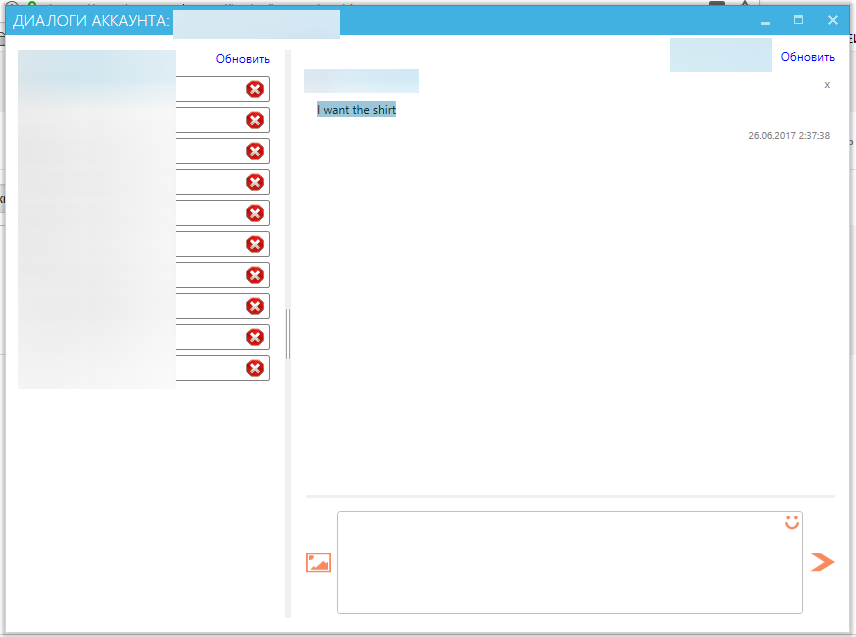
Task: Send the message with orange arrow
Action: [x=822, y=562]
